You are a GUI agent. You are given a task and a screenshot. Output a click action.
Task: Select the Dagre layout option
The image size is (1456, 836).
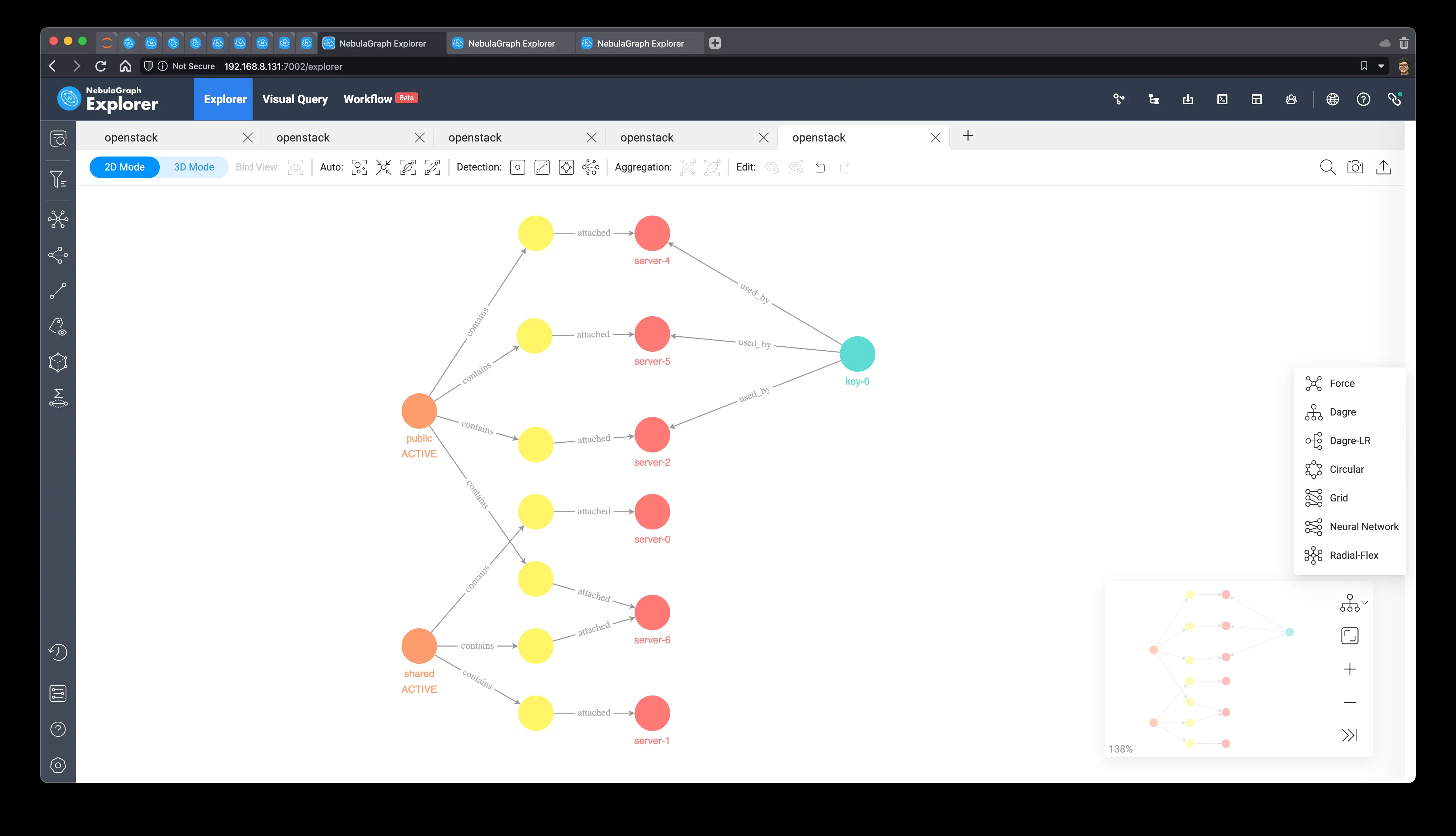pos(1343,411)
